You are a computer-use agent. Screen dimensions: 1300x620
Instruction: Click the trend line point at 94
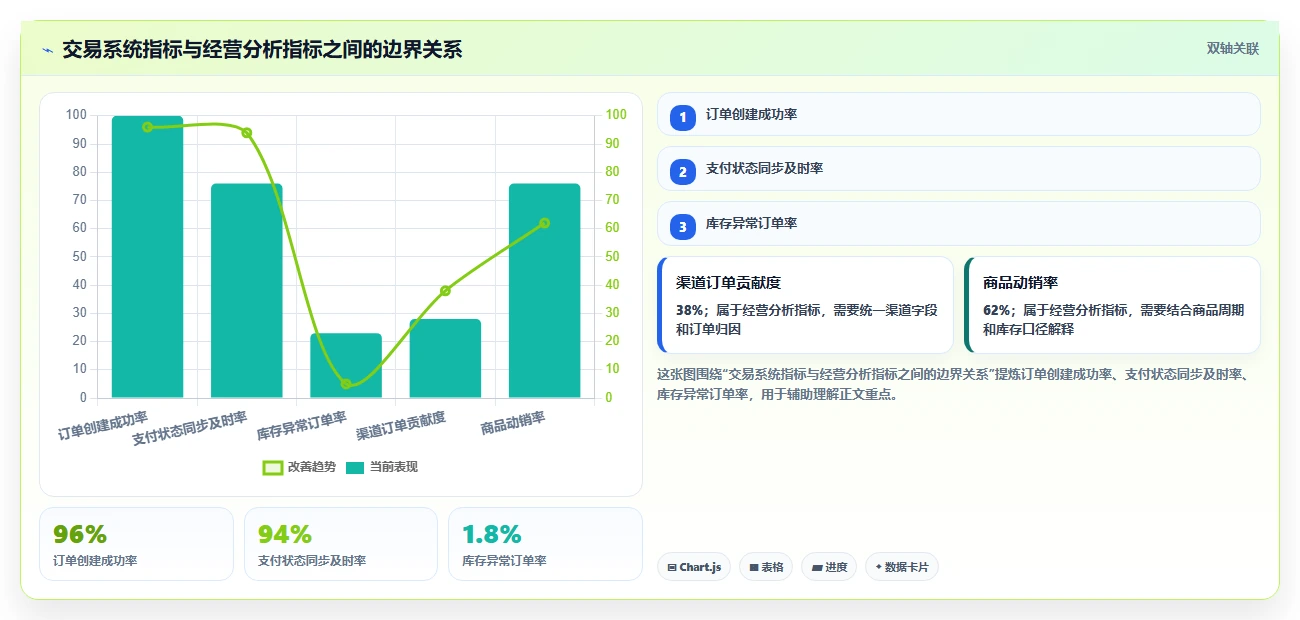point(246,133)
